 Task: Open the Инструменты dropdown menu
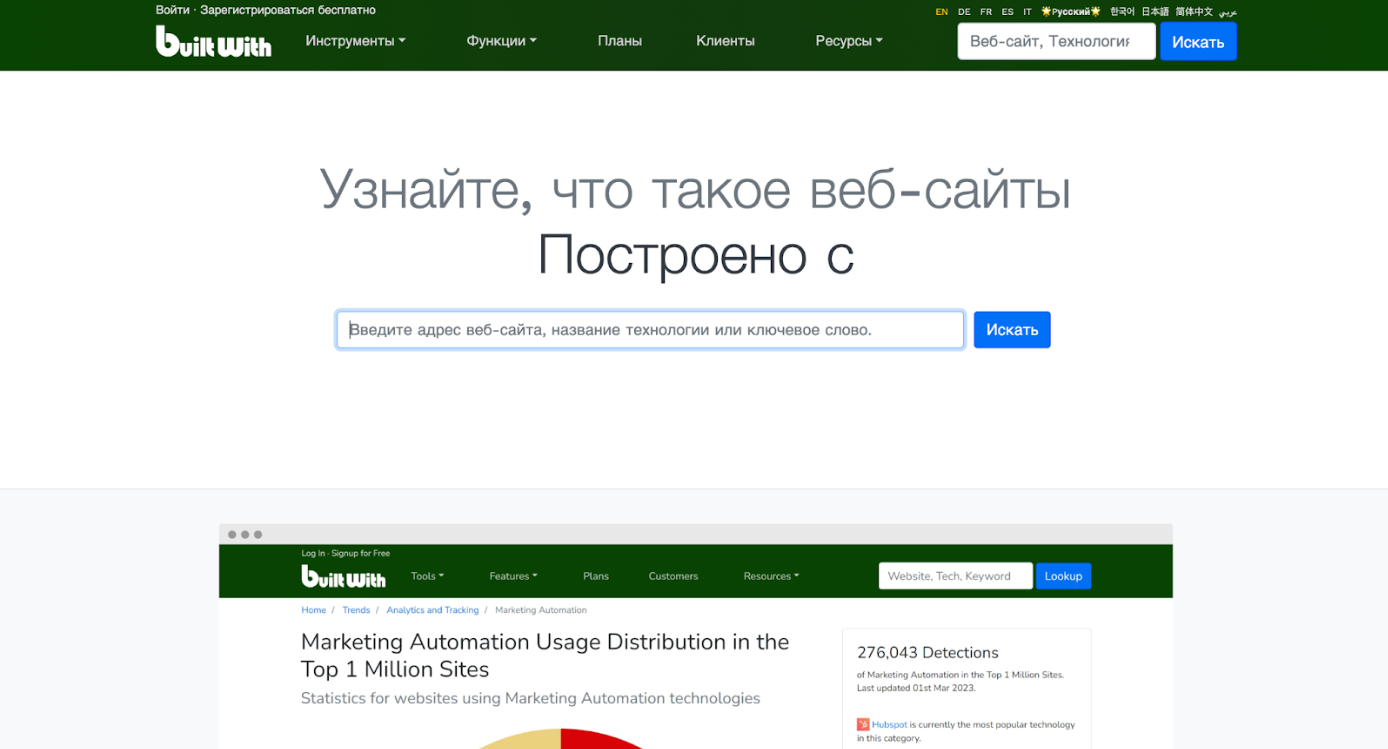coord(355,41)
